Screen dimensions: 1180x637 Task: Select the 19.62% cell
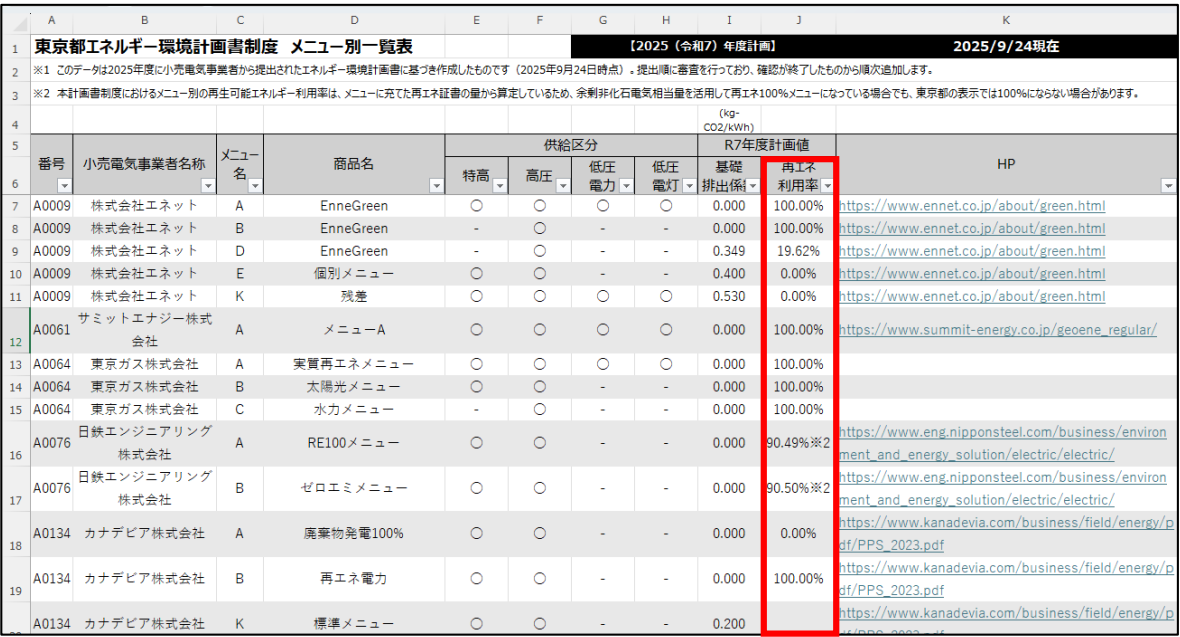tap(798, 251)
